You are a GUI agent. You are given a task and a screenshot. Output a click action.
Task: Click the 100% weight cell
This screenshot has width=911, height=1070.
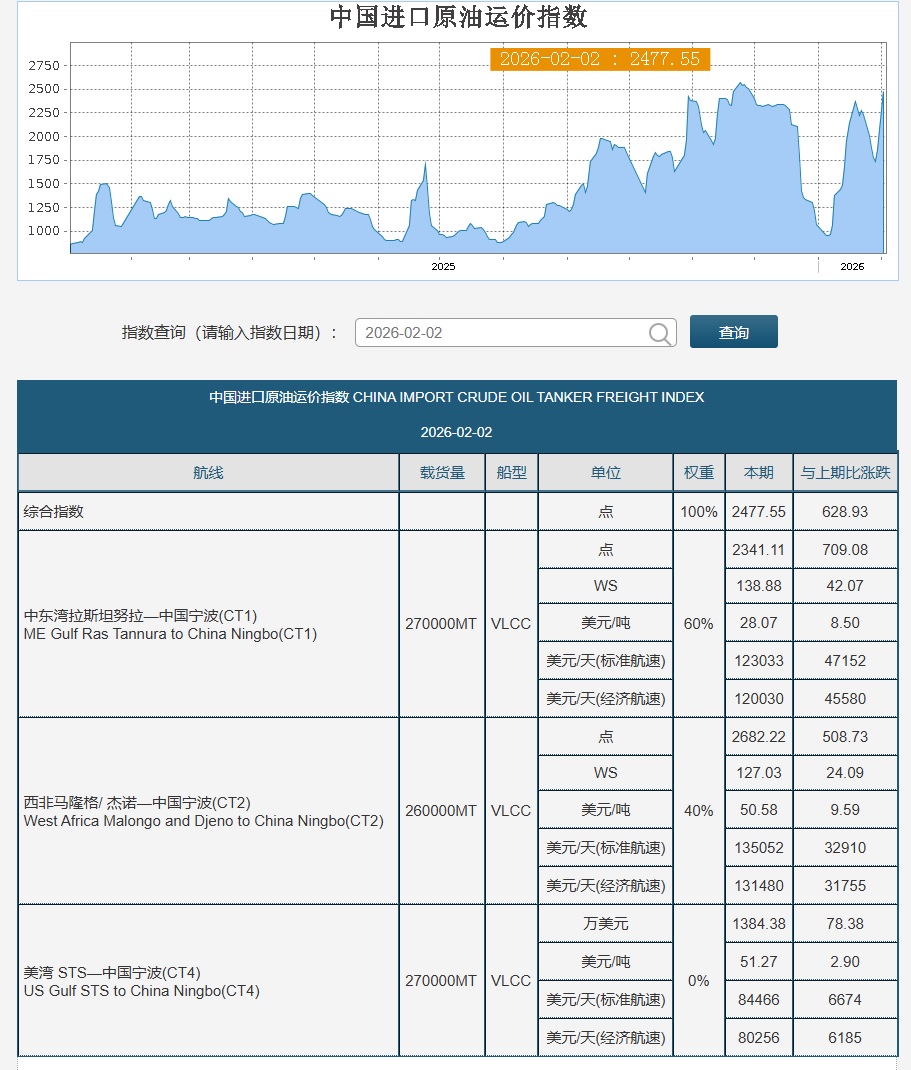click(x=699, y=512)
